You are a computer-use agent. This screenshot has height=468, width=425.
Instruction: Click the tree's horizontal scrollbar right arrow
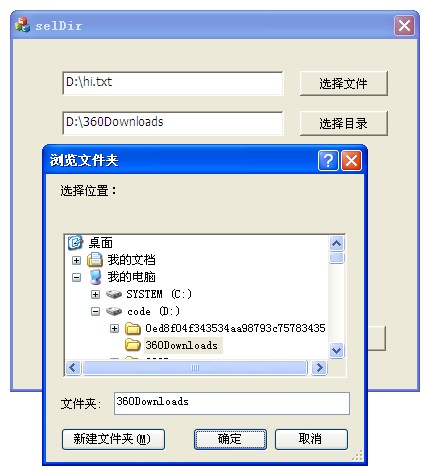(320, 368)
